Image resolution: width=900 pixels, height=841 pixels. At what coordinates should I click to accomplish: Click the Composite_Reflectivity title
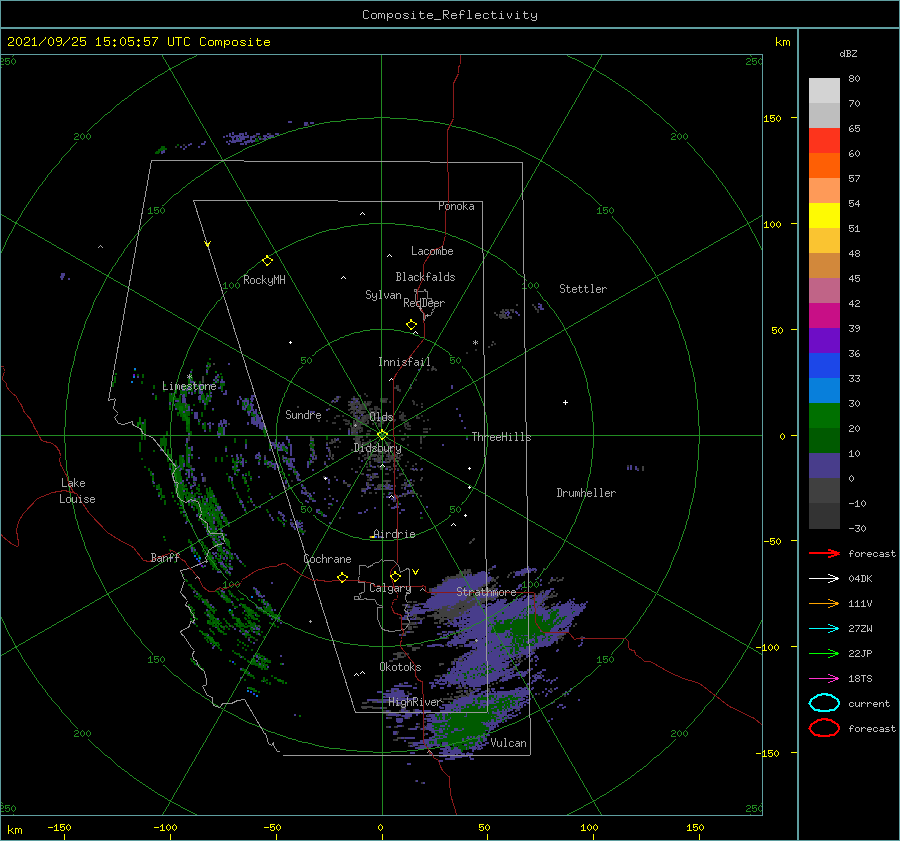point(450,15)
